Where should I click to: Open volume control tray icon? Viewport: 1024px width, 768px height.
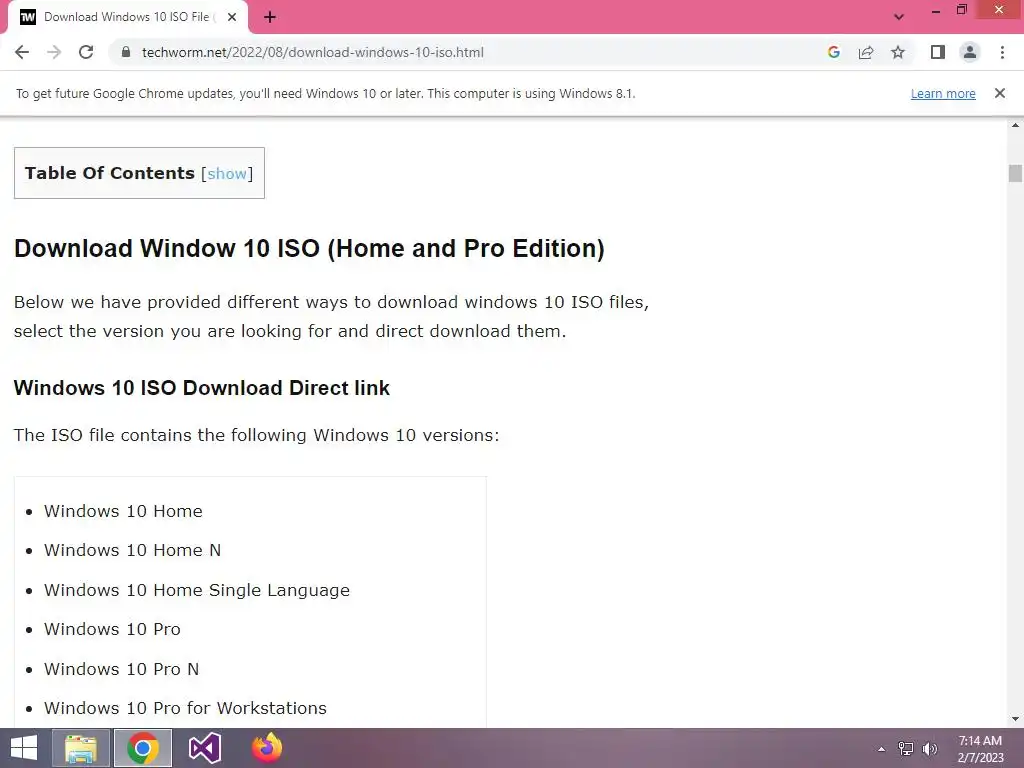point(929,749)
